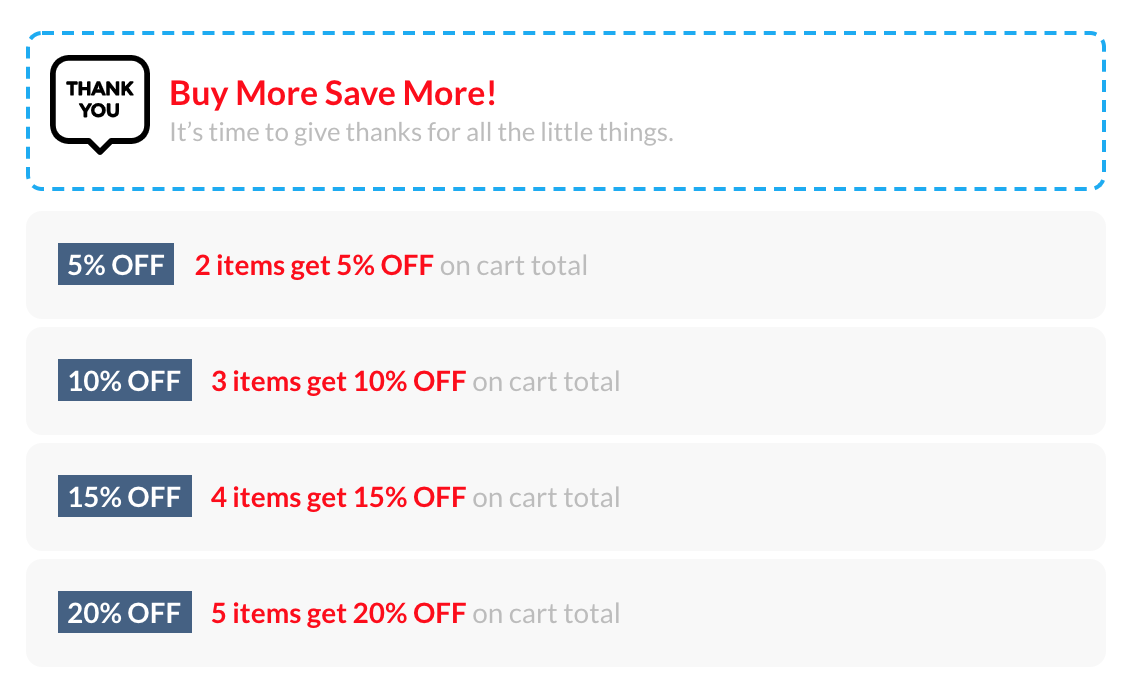Click the give thanks subtitle text

pos(421,132)
